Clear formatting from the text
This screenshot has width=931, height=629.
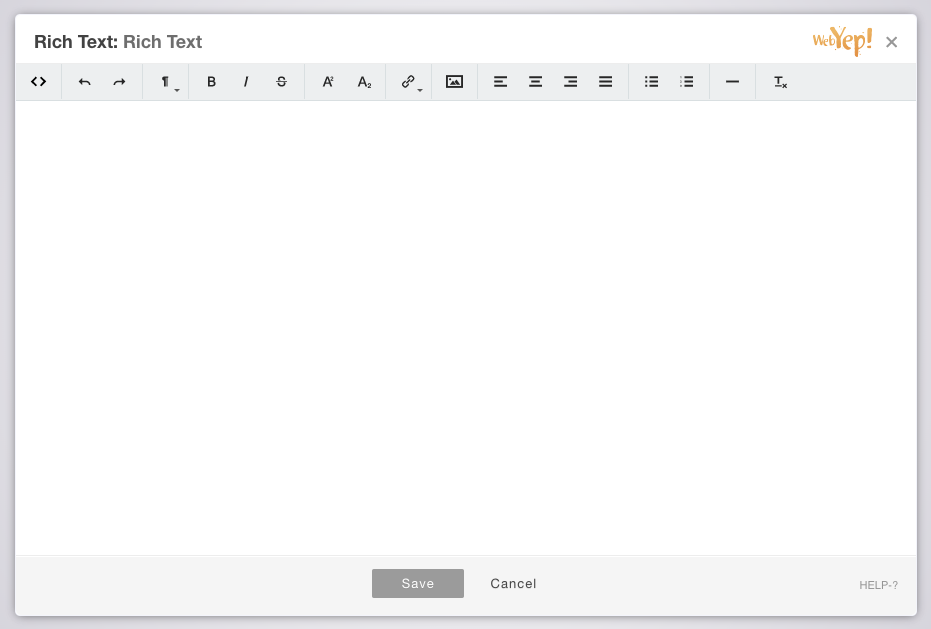(780, 81)
